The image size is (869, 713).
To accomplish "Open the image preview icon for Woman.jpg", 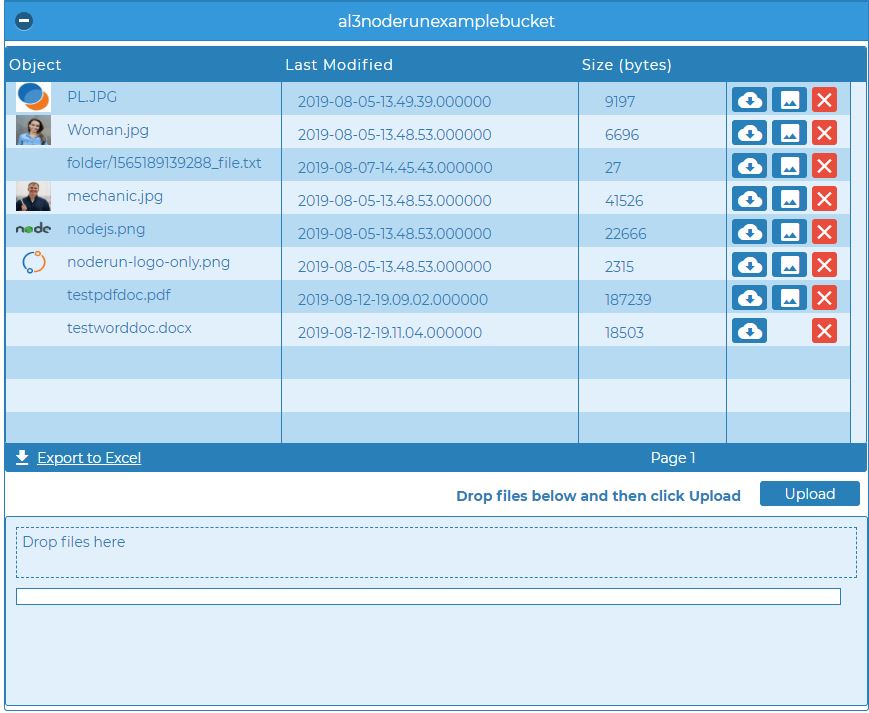I will (x=789, y=131).
